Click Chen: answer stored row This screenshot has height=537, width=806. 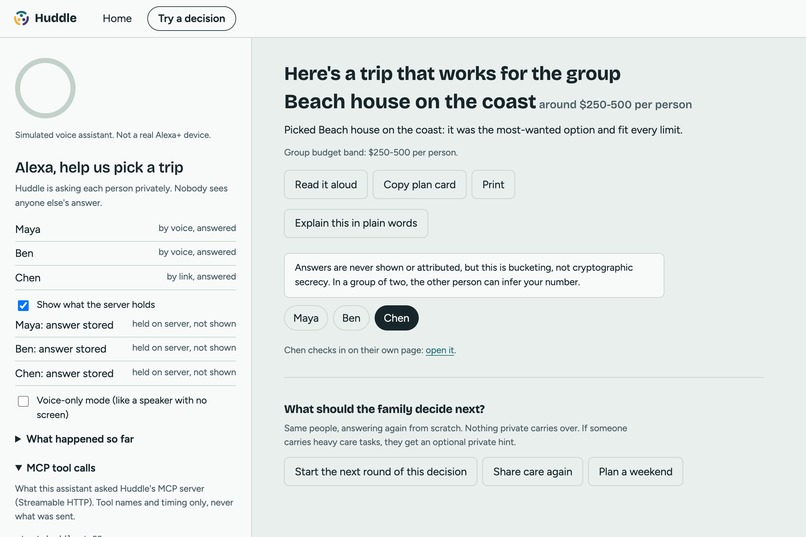click(x=125, y=373)
